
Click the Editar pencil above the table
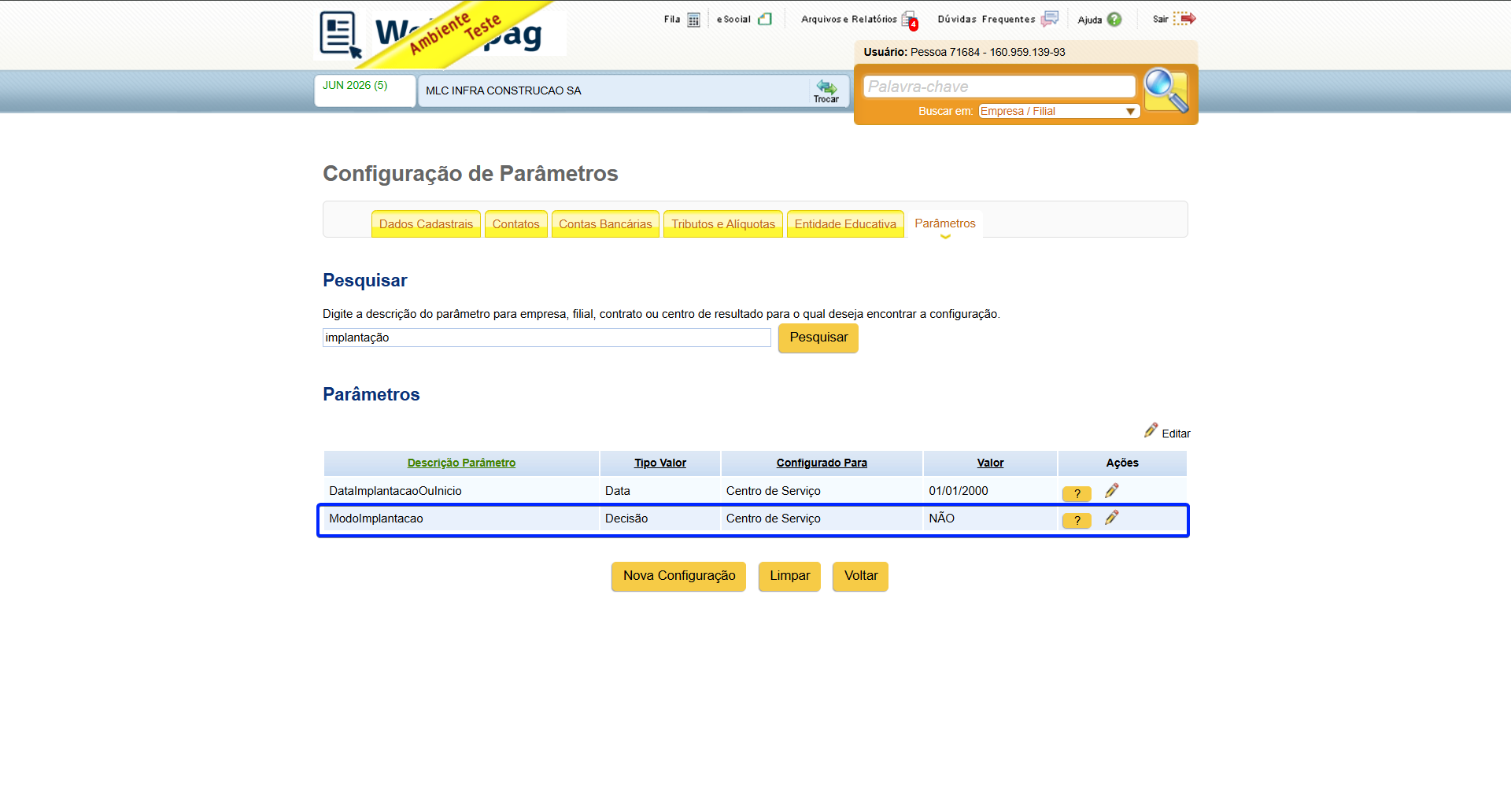click(1151, 430)
